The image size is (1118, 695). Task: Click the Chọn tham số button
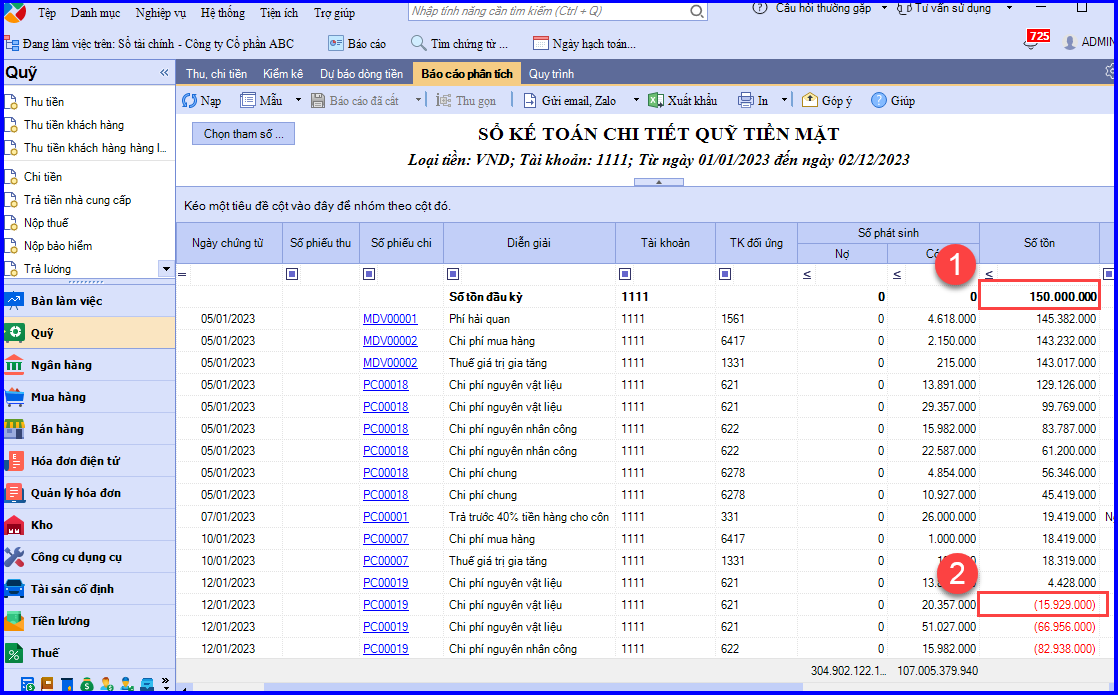tap(243, 133)
